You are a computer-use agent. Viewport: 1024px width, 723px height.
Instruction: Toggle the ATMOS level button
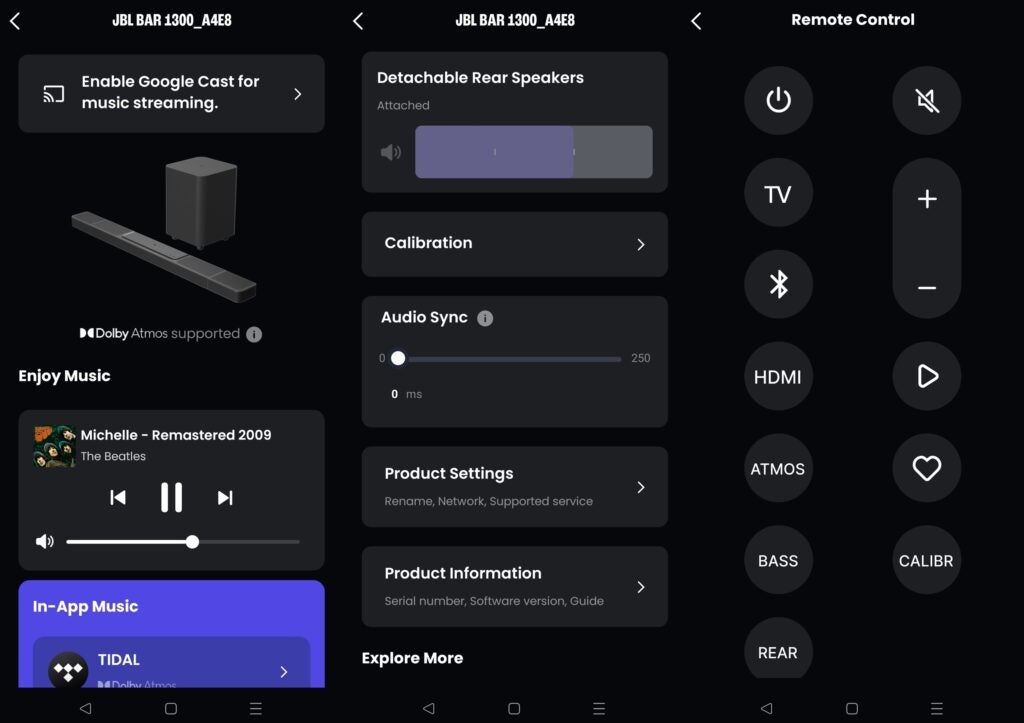778,468
